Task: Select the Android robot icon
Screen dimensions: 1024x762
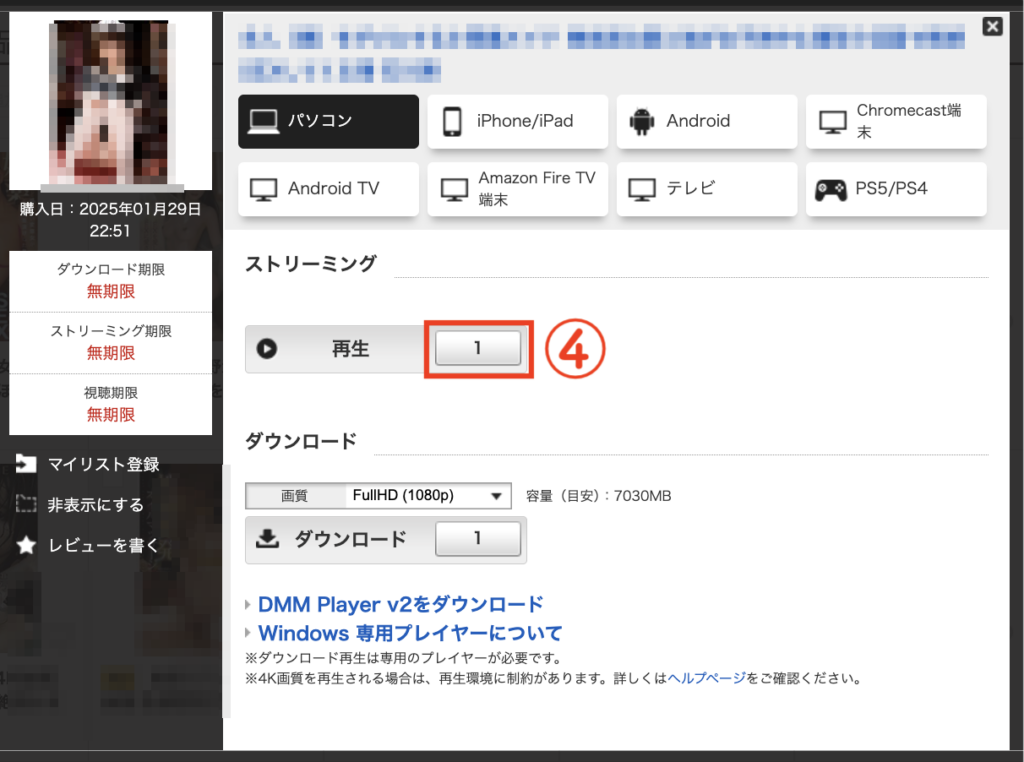Action: [x=641, y=122]
